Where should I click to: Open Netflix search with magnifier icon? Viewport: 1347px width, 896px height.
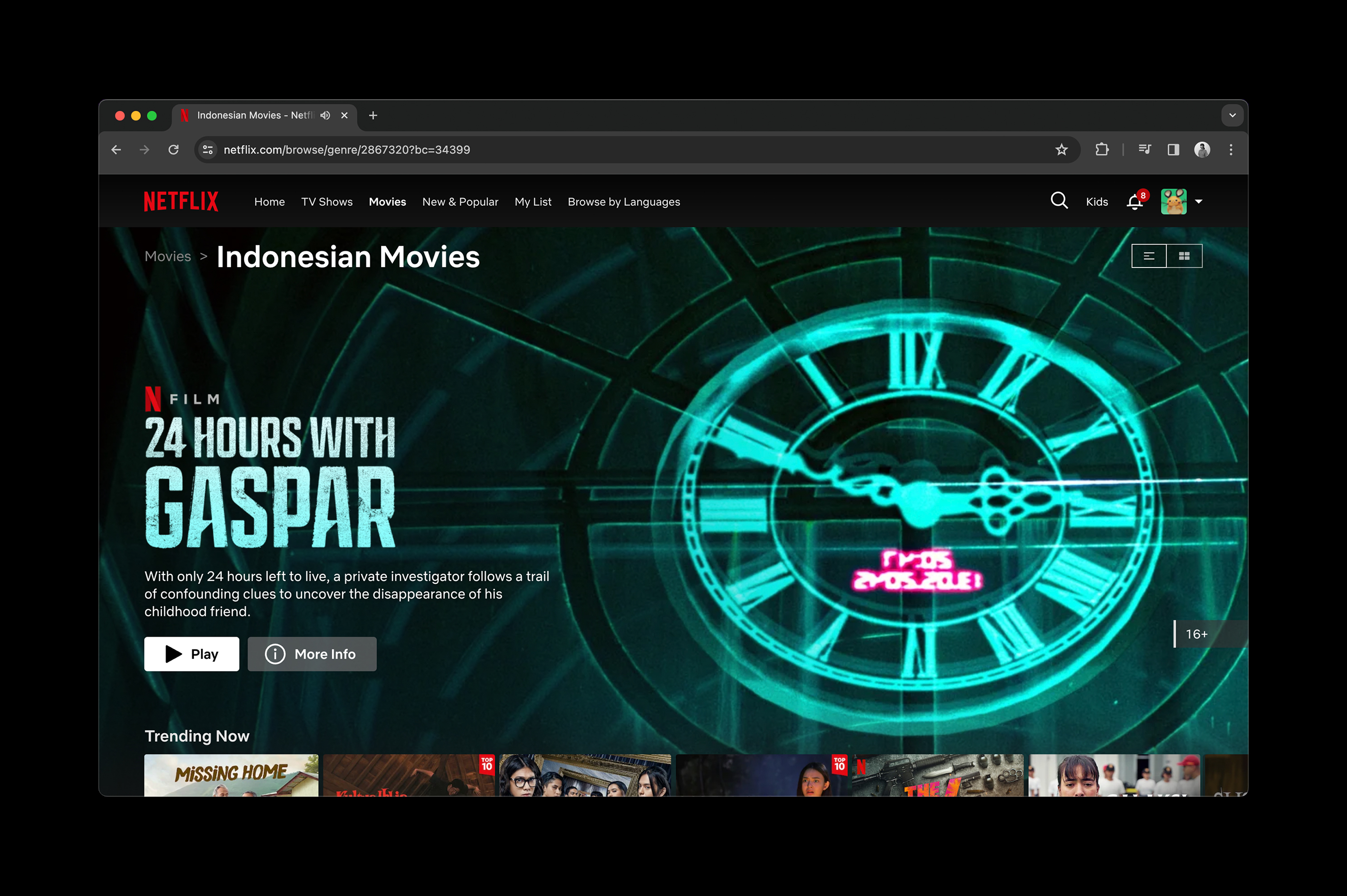1059,200
